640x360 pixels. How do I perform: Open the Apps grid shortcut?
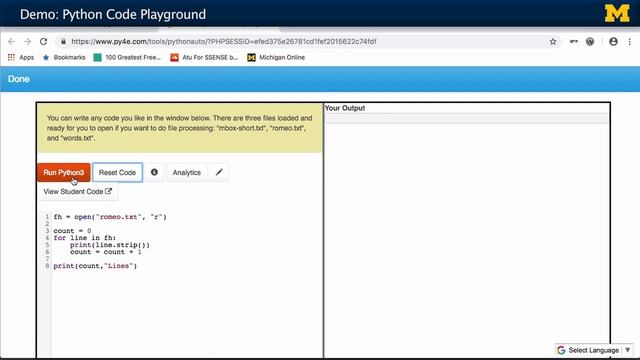coord(21,58)
